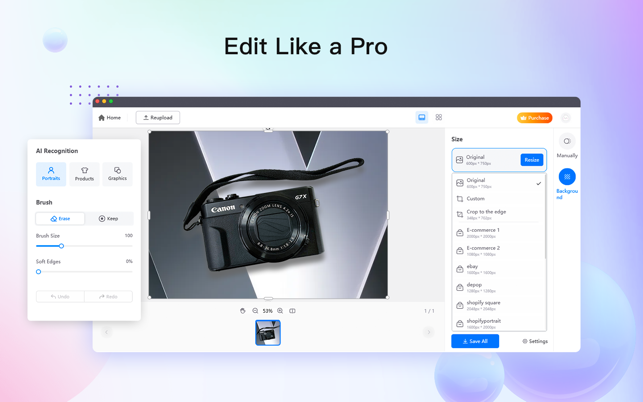Click the Save All button
Screen dimensions: 643x402
tap(475, 341)
